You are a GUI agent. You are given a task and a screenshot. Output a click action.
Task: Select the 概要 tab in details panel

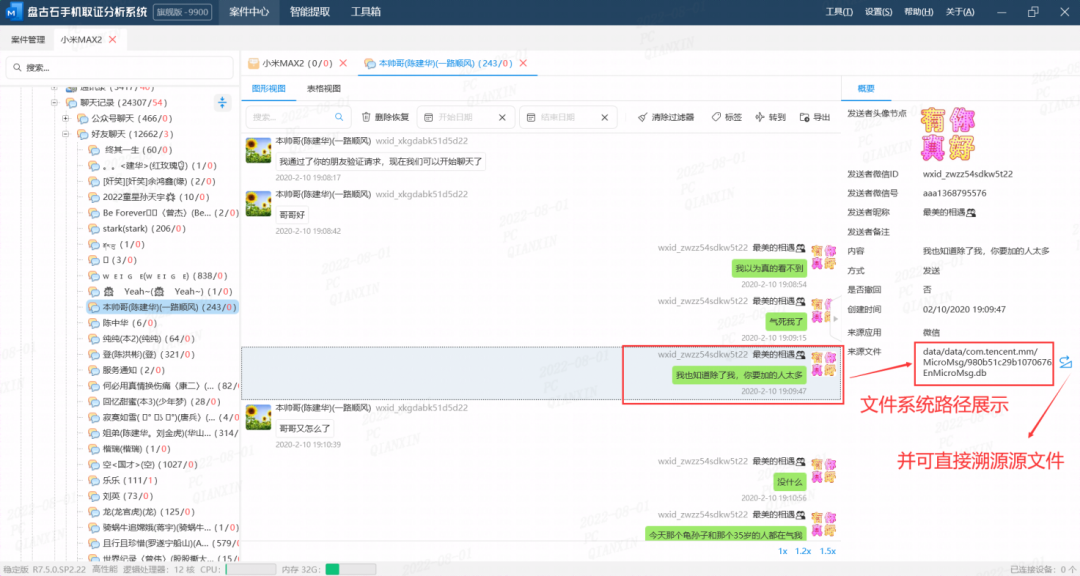(866, 88)
